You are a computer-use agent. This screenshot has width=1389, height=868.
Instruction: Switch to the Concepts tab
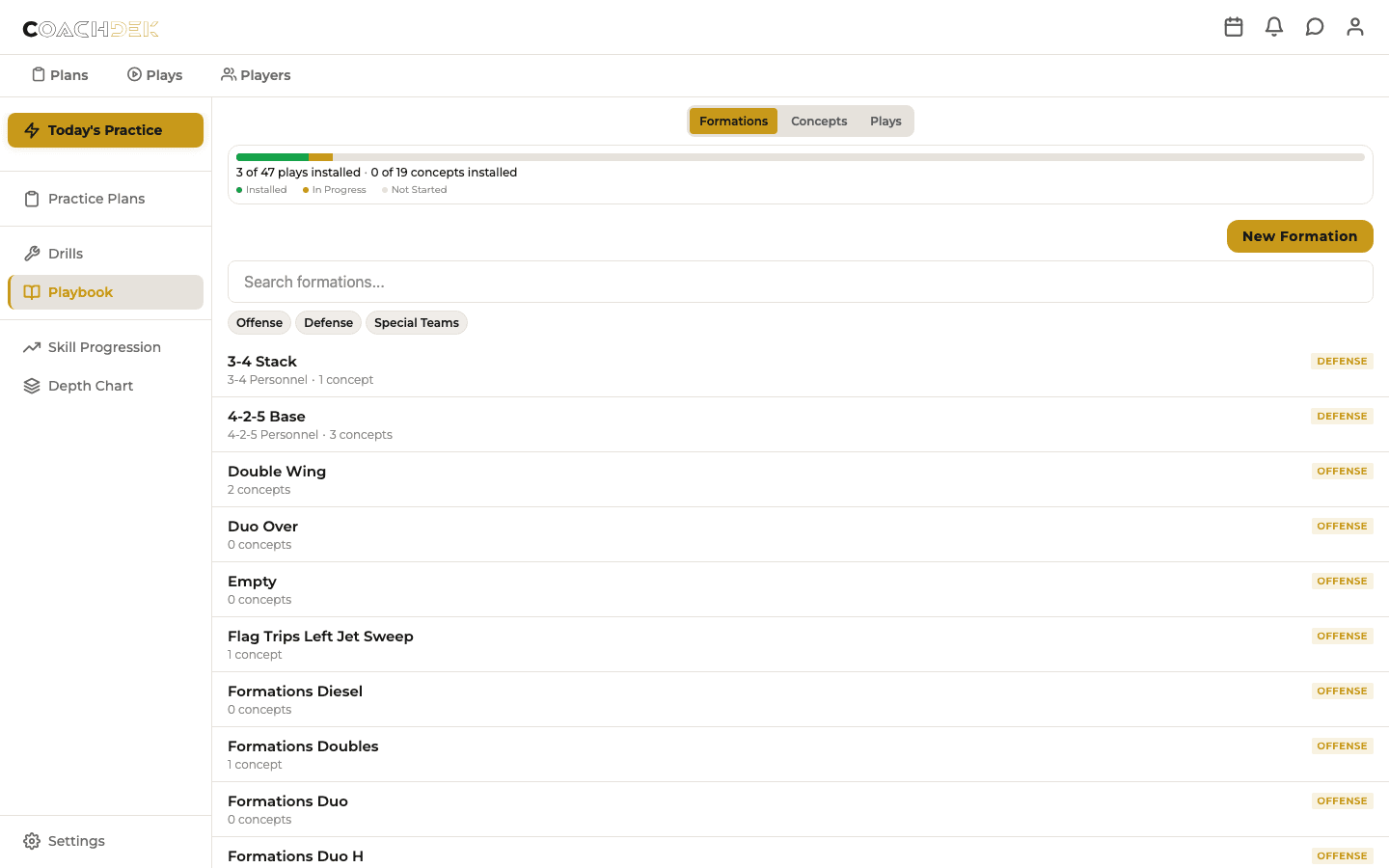819,121
